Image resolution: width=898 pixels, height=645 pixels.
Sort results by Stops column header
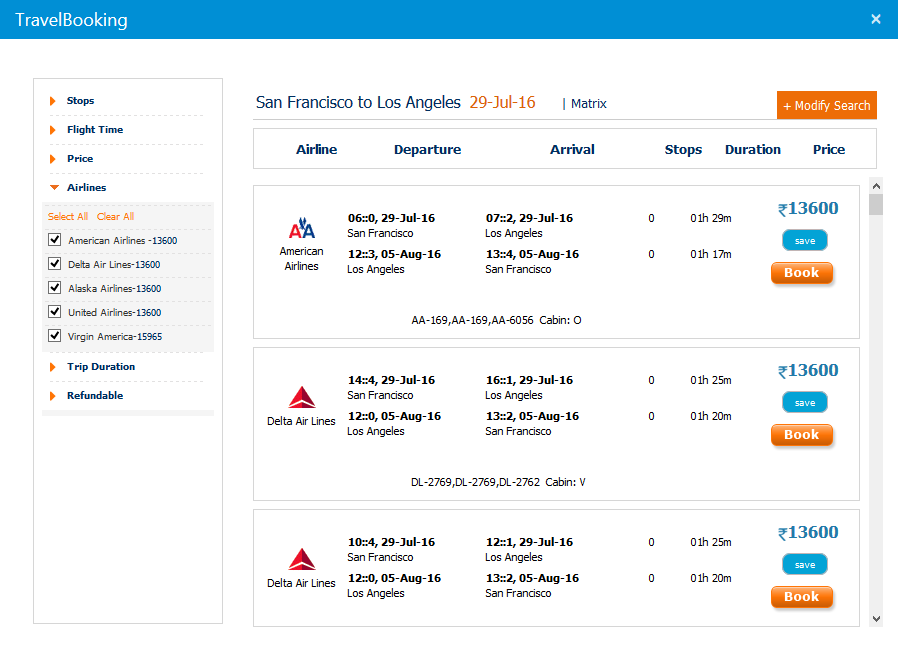tap(683, 150)
